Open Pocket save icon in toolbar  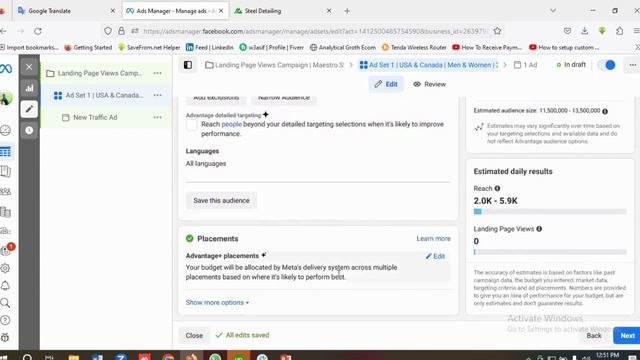567,31
